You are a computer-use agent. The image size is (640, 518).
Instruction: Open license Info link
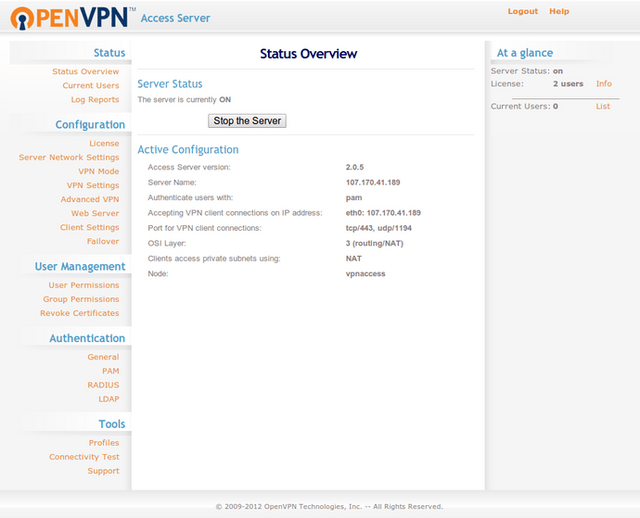pos(604,84)
